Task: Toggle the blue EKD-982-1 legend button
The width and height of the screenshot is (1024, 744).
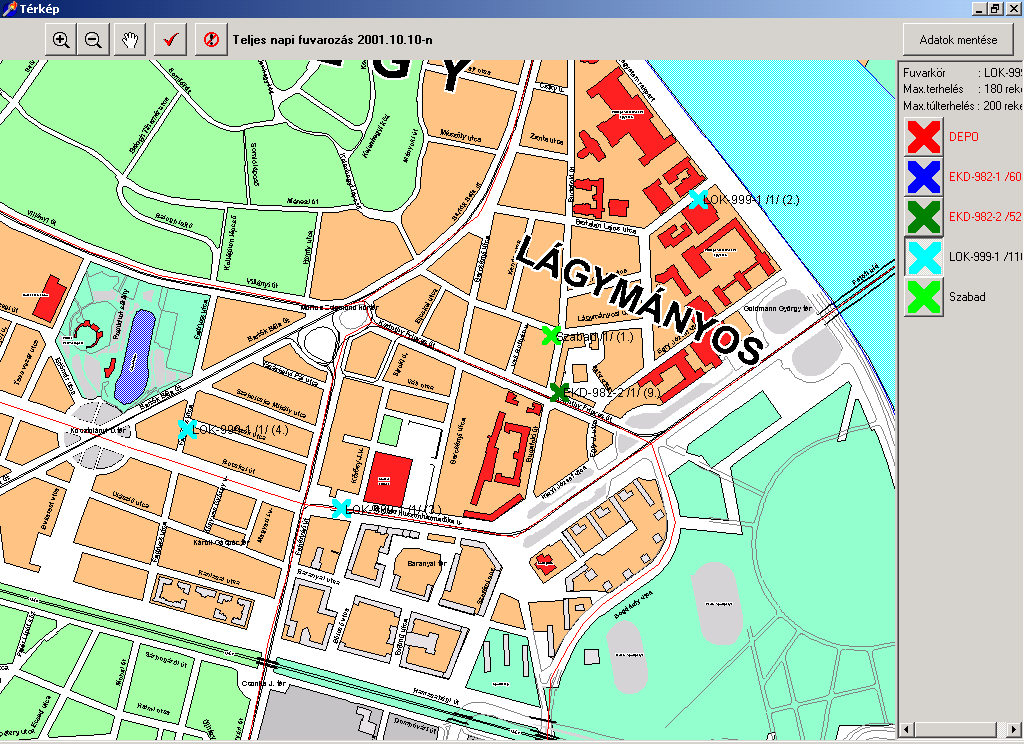Action: (x=924, y=176)
